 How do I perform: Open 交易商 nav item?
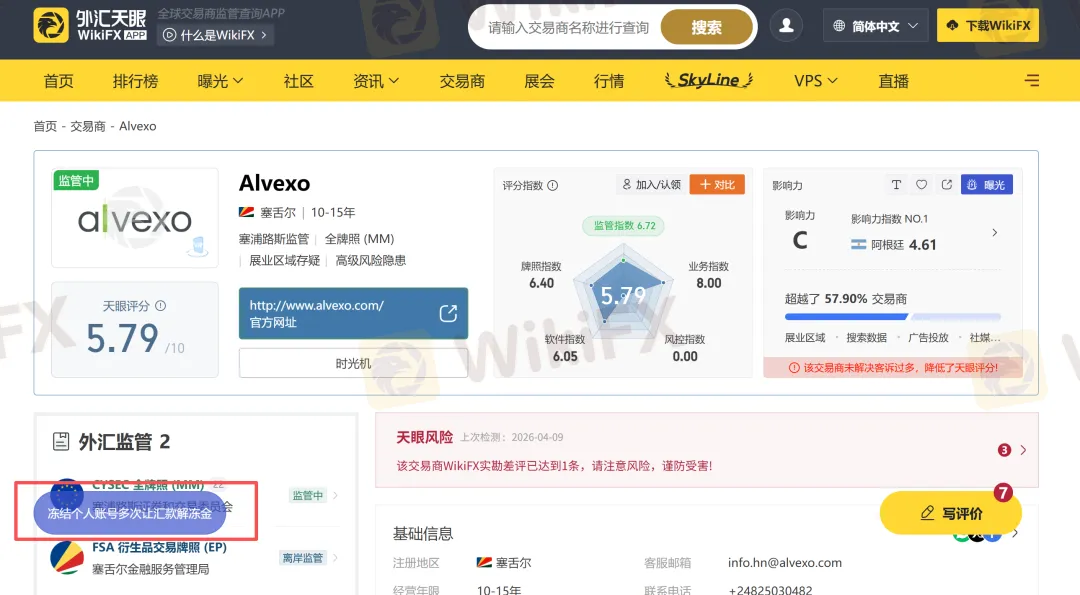462,81
